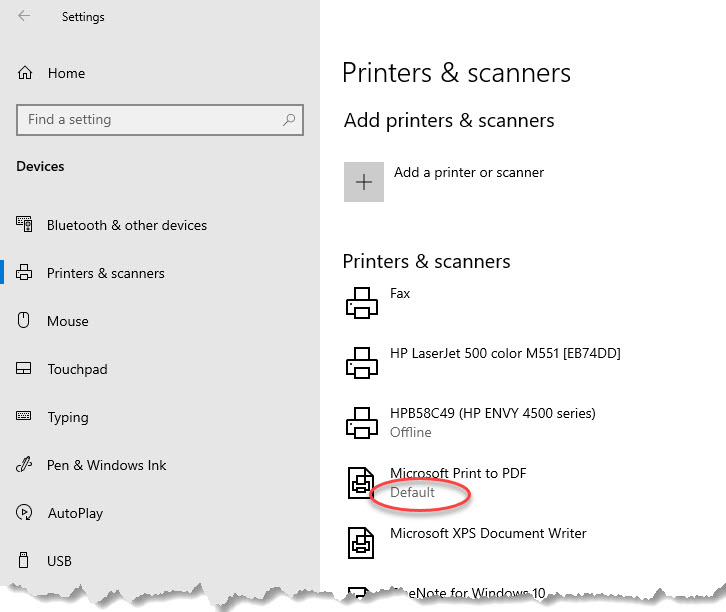This screenshot has height=612, width=726.
Task: Click the Offline status under HP ENVY
Action: [x=411, y=432]
